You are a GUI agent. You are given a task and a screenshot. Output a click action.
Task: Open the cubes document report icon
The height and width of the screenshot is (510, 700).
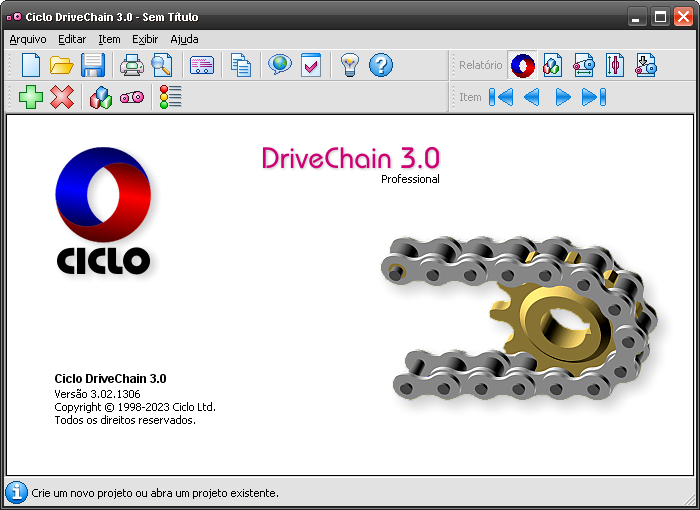pyautogui.click(x=553, y=65)
